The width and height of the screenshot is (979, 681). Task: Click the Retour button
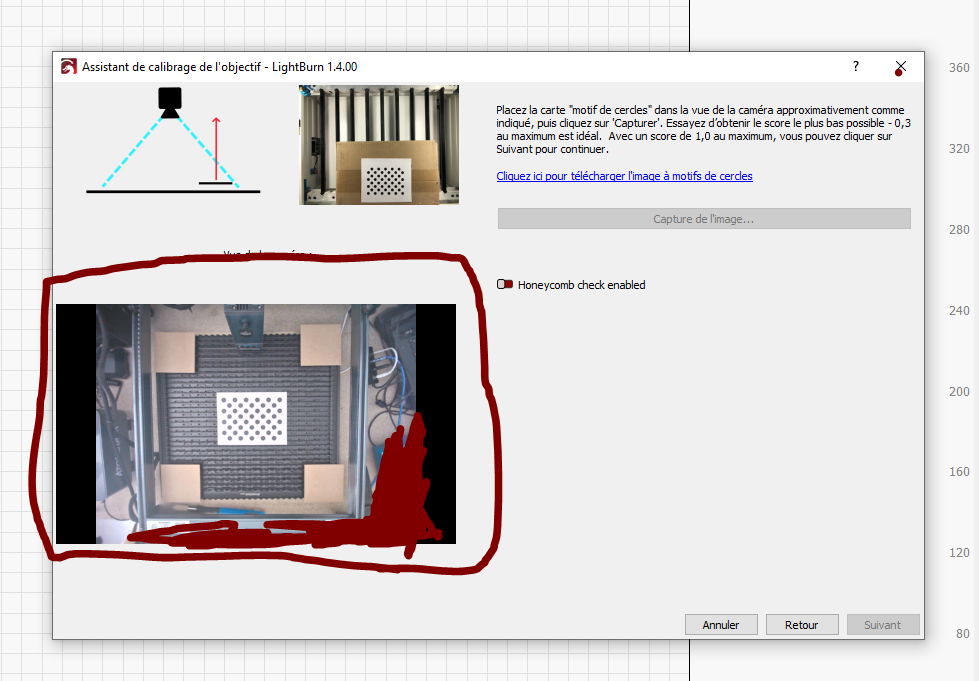802,624
